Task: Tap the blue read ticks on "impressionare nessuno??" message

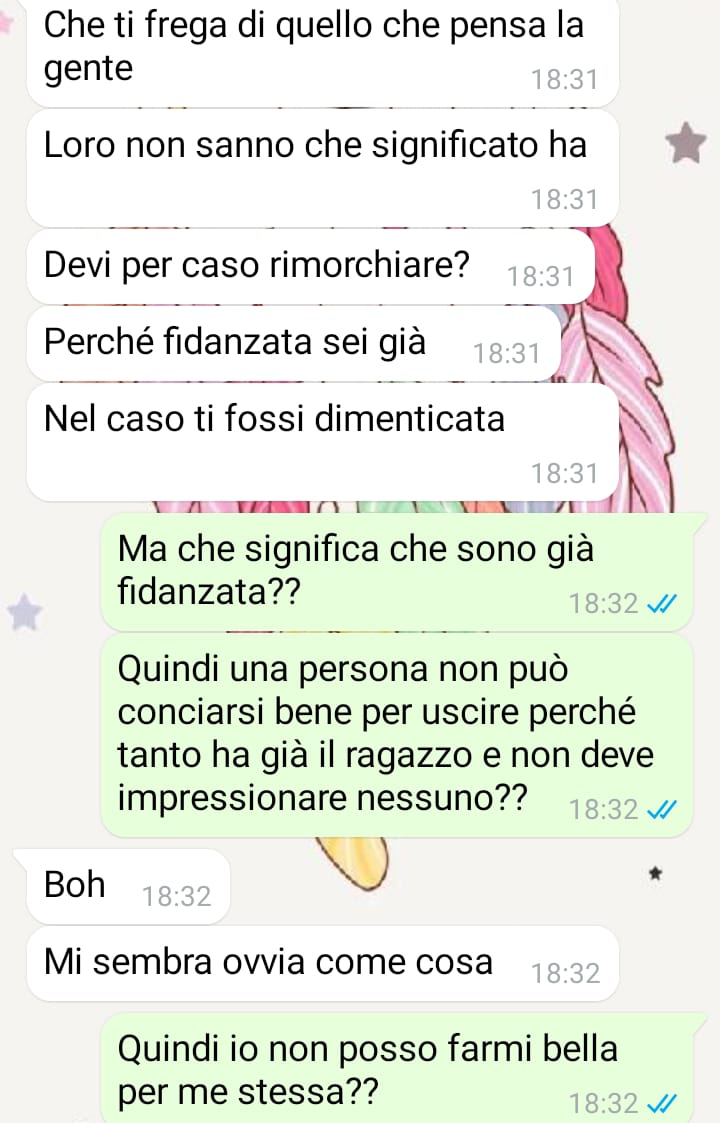Action: (661, 810)
